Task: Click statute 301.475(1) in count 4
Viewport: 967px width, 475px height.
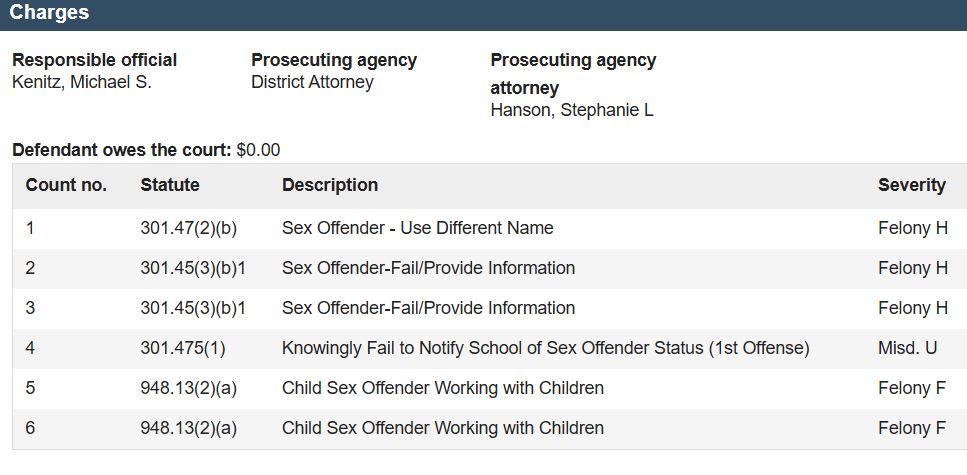Action: pos(183,349)
